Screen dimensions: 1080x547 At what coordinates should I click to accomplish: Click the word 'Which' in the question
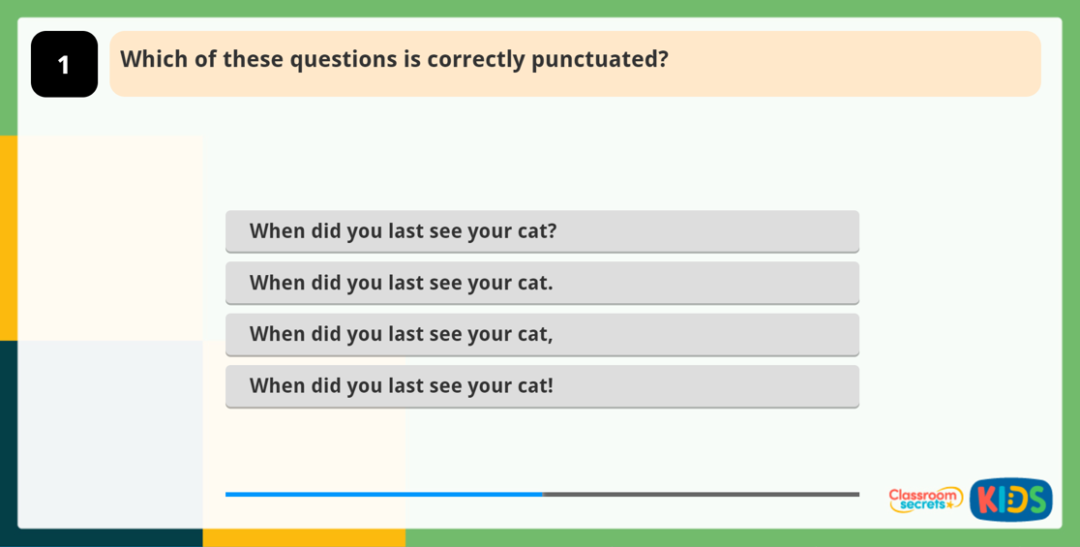(153, 60)
